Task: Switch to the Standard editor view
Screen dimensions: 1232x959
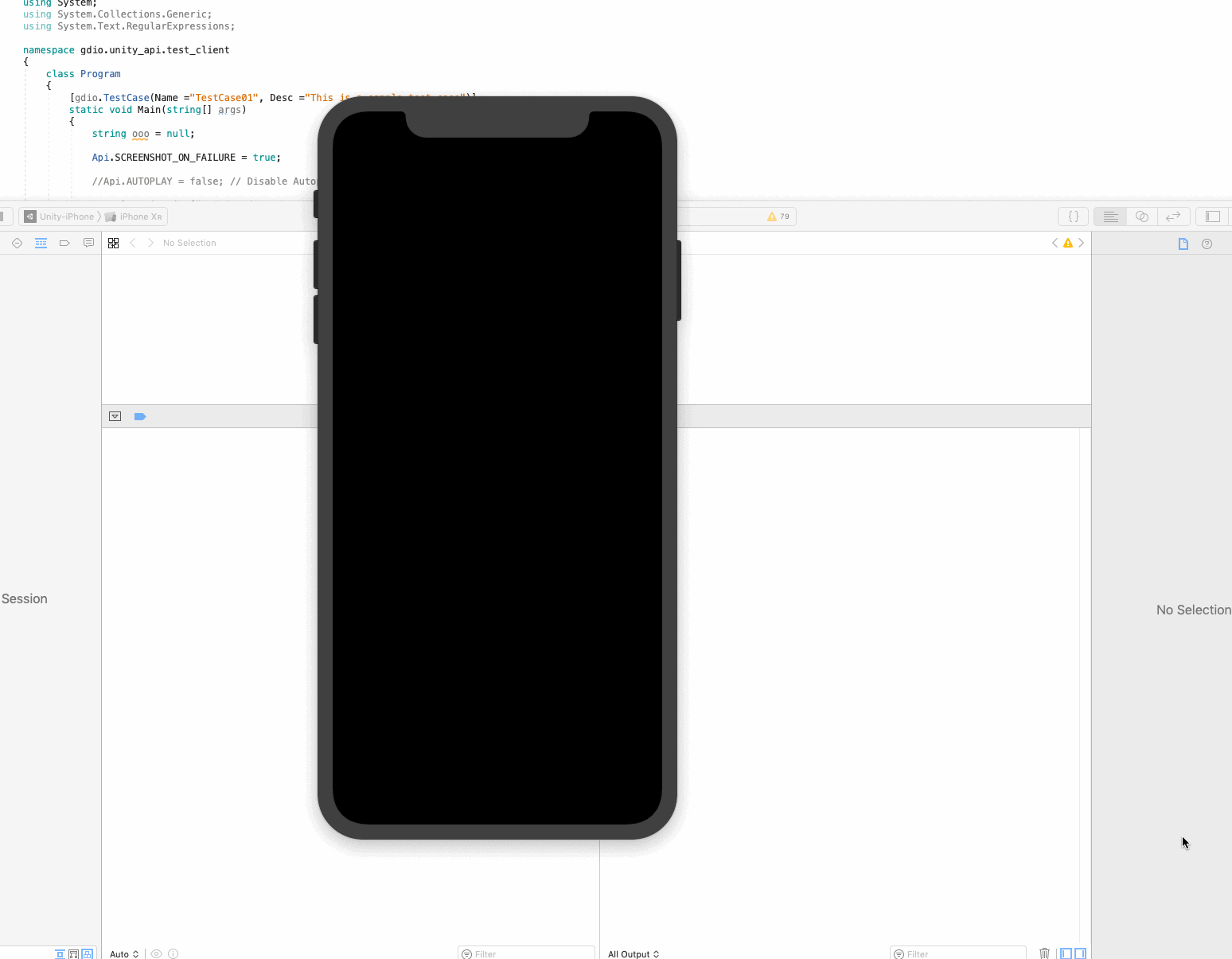Action: tap(1110, 216)
